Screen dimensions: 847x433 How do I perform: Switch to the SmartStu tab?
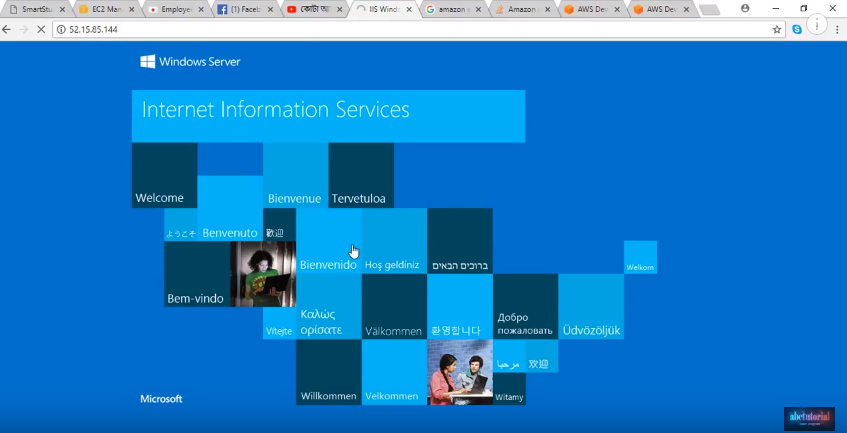point(35,9)
